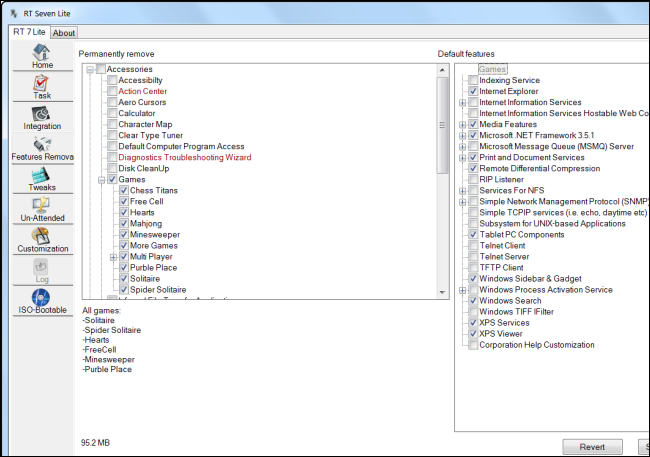Expand the Media Features node
The height and width of the screenshot is (457, 650).
tap(463, 124)
